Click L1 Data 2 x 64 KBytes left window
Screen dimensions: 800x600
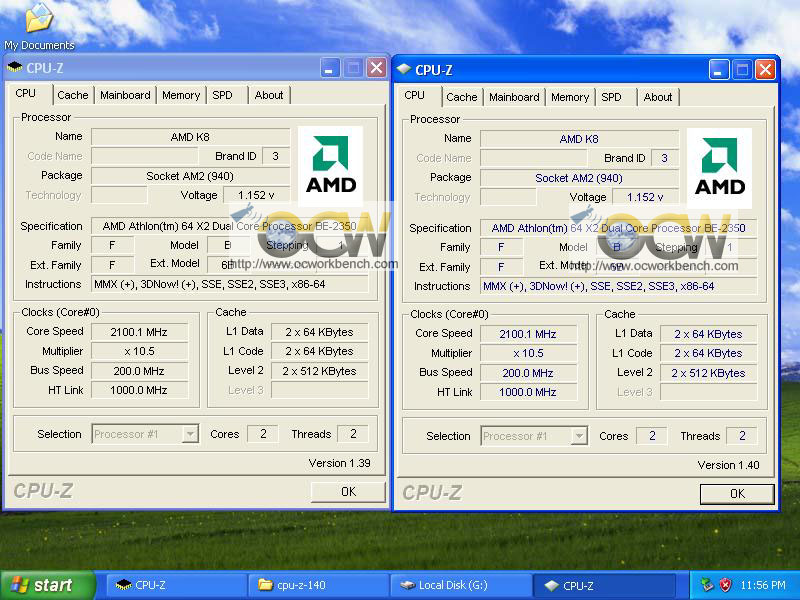point(319,332)
